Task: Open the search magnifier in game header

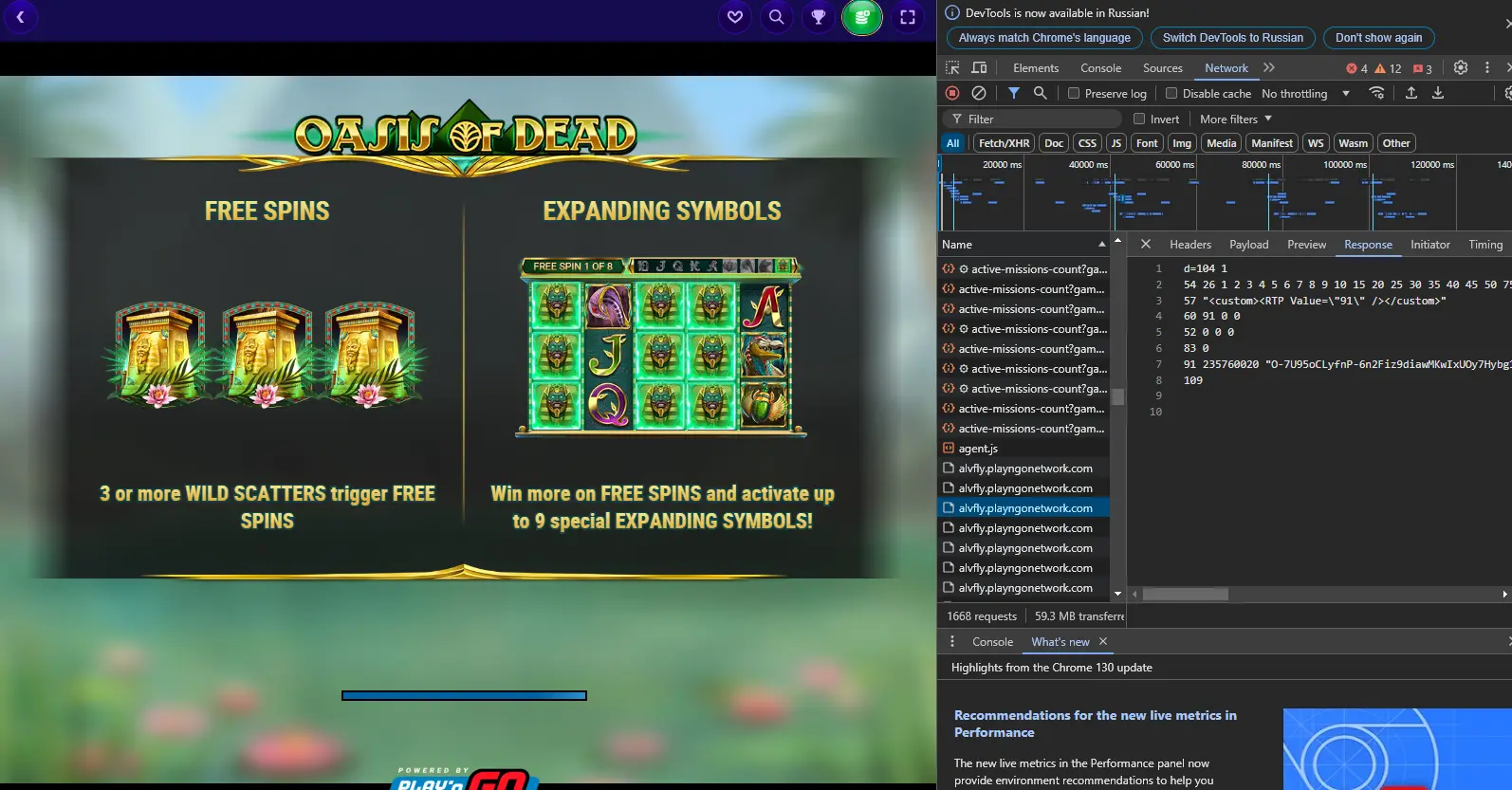Action: [x=776, y=17]
